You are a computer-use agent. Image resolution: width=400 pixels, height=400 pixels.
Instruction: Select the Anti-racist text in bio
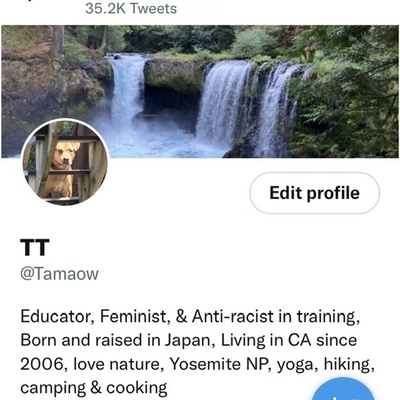point(233,316)
